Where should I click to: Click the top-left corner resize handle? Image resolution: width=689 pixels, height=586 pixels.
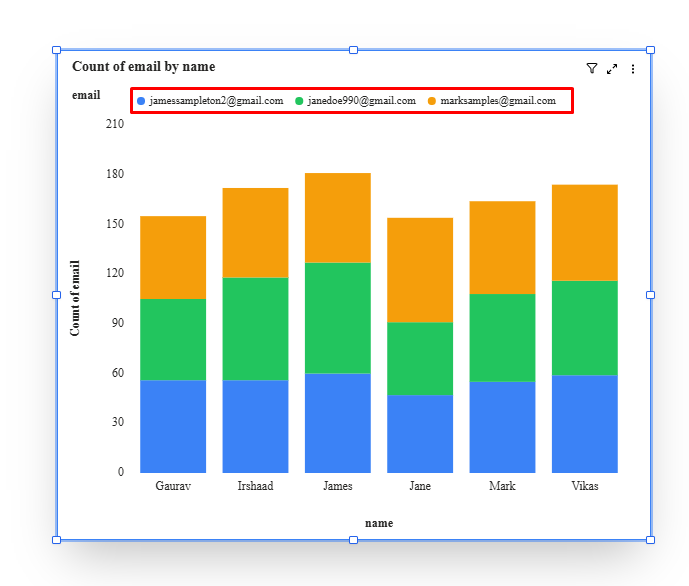(56, 50)
